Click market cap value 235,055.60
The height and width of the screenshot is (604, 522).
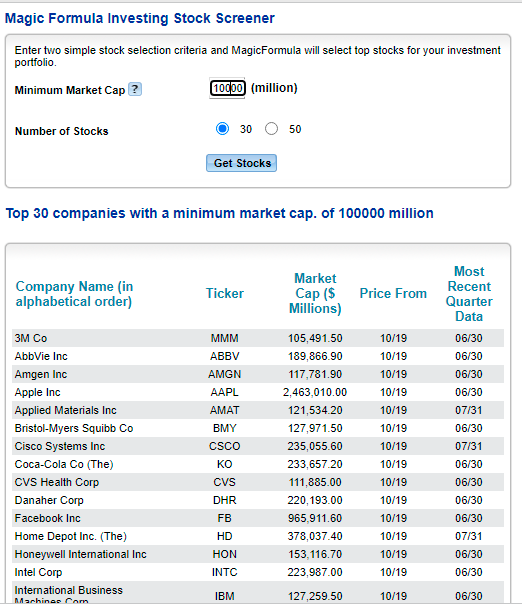(x=315, y=446)
